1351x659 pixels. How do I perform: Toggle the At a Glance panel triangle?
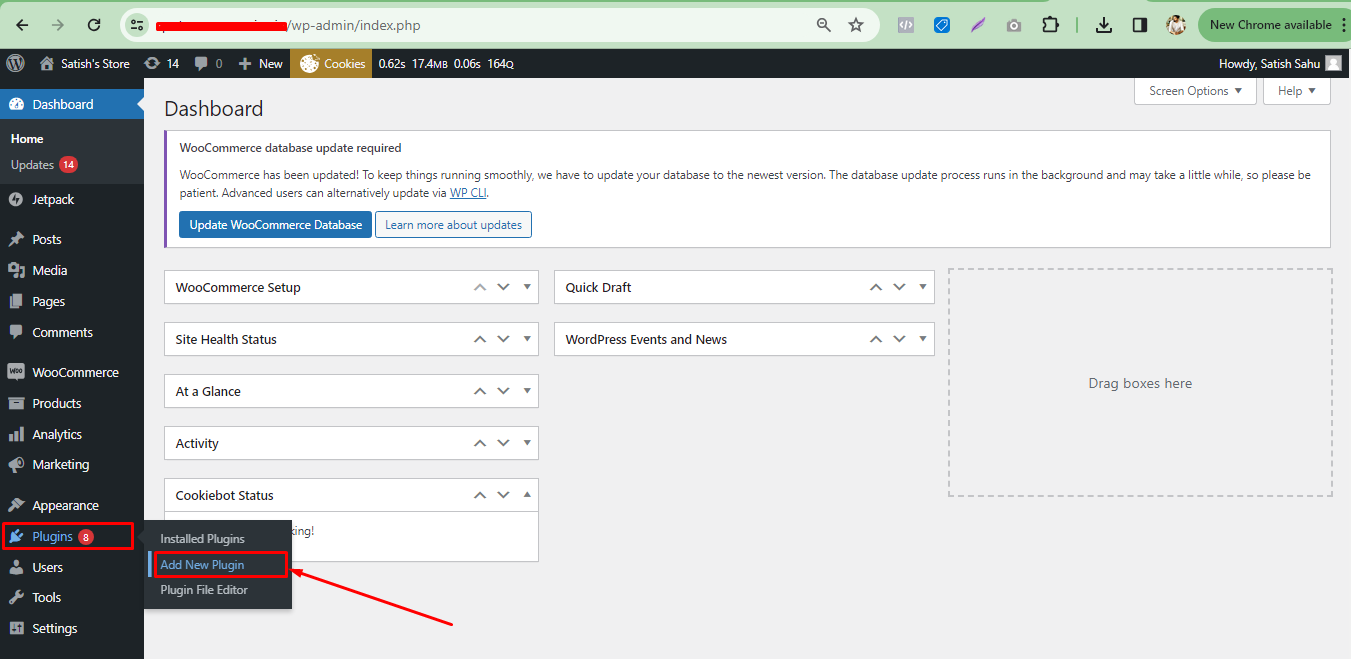click(x=527, y=391)
